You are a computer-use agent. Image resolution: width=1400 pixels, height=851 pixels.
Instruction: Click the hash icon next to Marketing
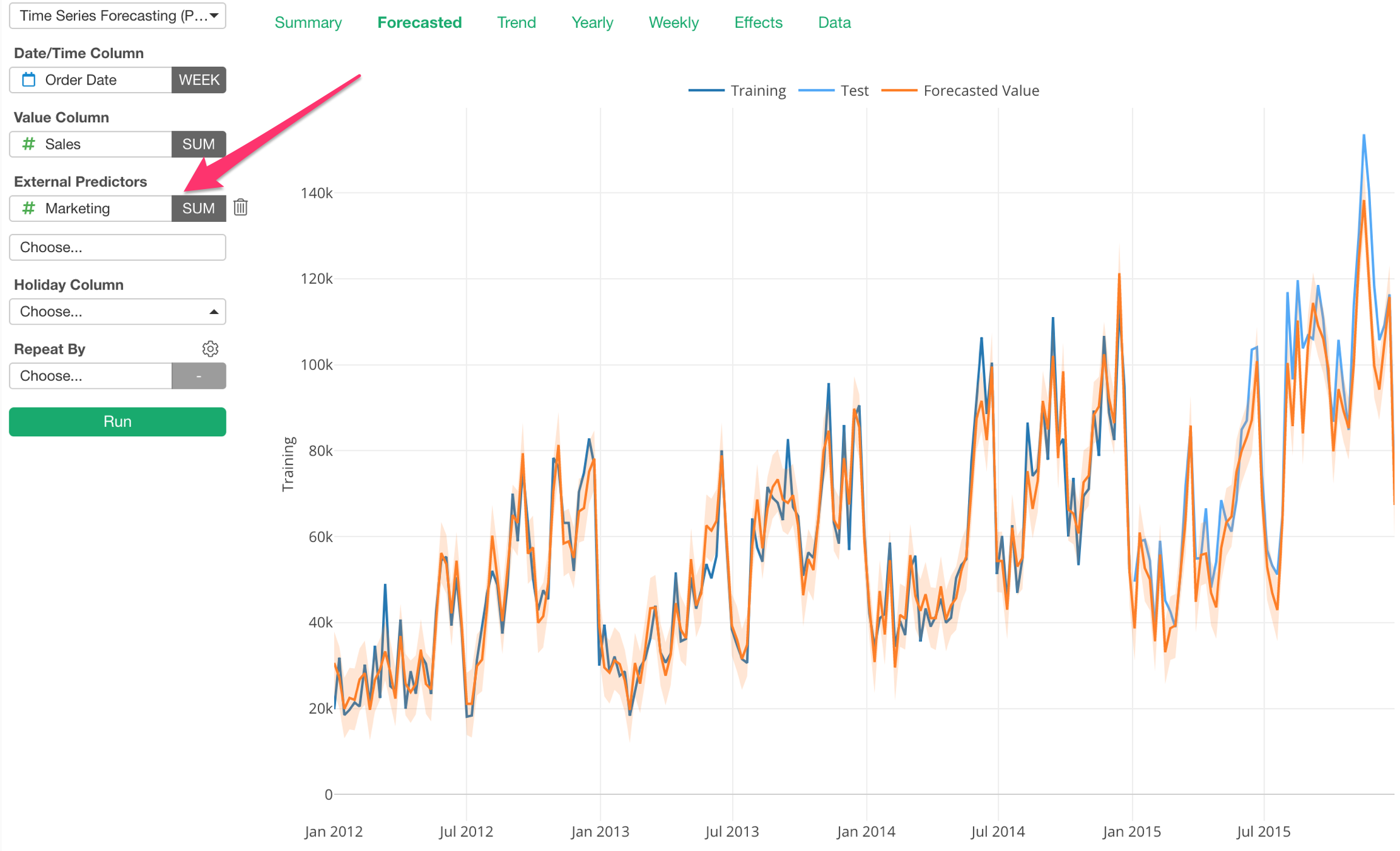28,209
